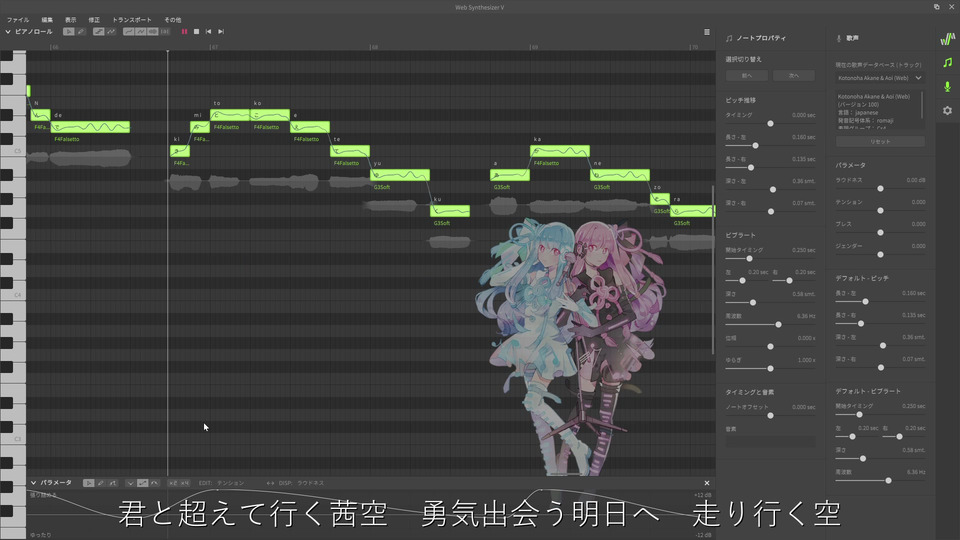960x540 pixels.
Task: Toggle the pitch curve display icon next to snapping
Action: (111, 31)
